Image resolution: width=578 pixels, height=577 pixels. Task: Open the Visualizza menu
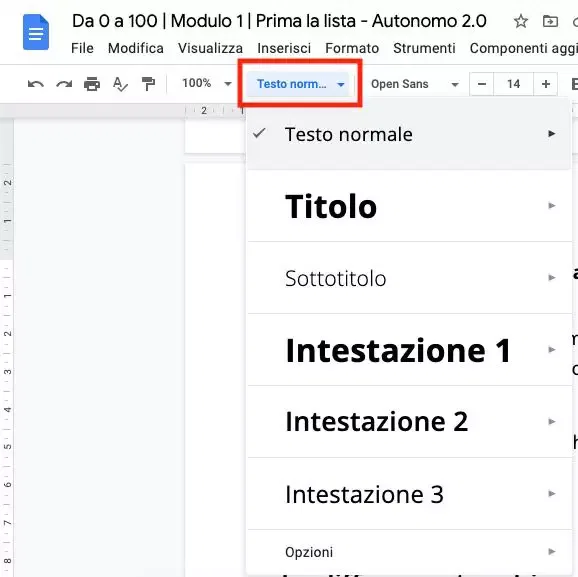point(210,48)
